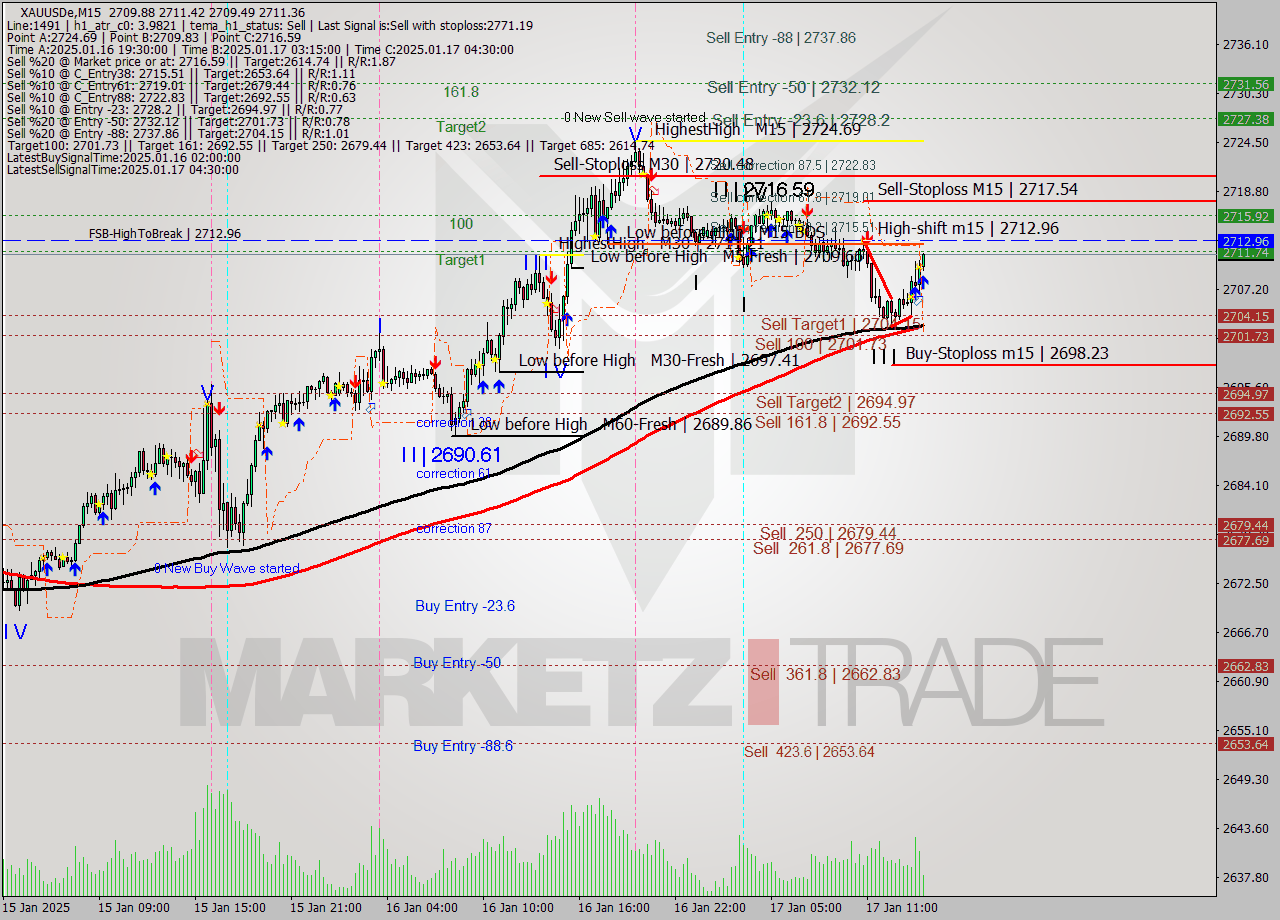Select the 'Buy Entry -23.6' label

(x=465, y=606)
